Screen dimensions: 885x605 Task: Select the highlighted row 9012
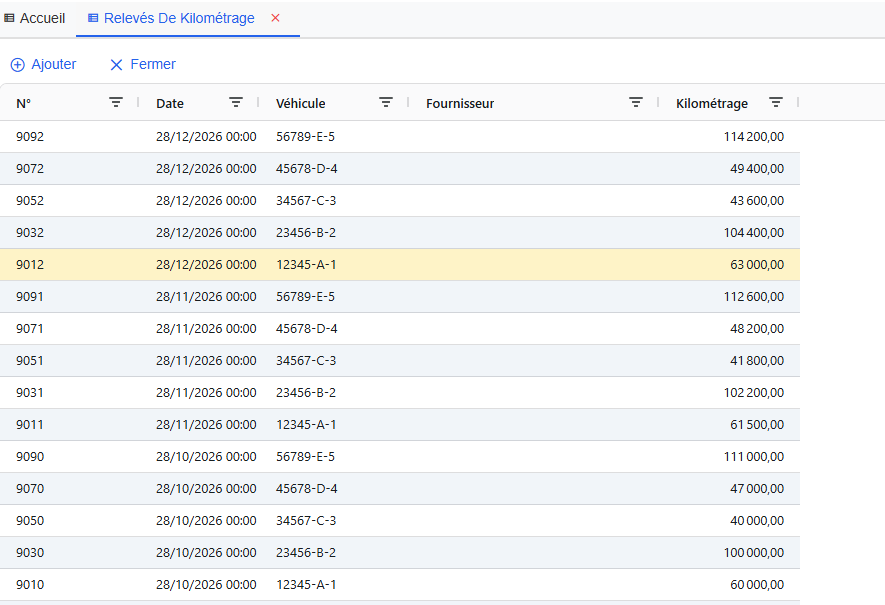(30, 264)
